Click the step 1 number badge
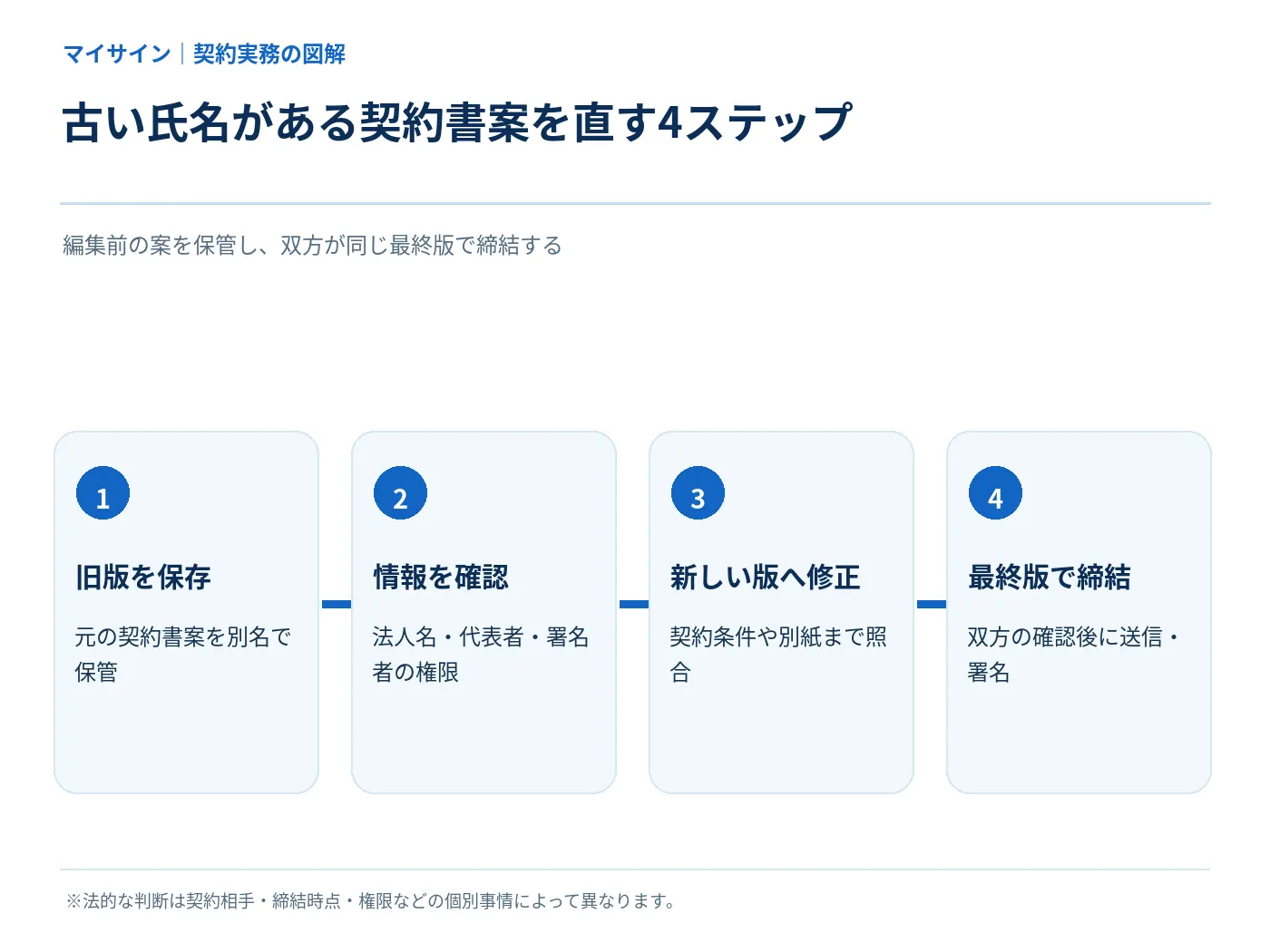 103,493
